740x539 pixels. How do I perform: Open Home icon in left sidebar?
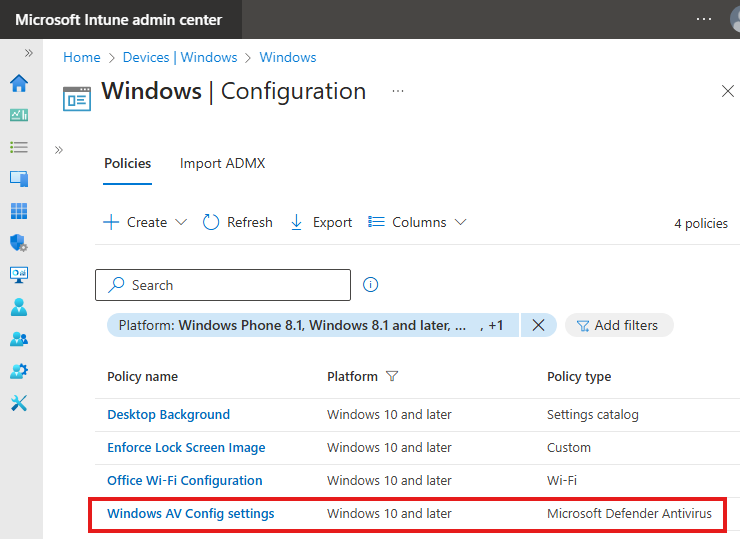[x=19, y=83]
